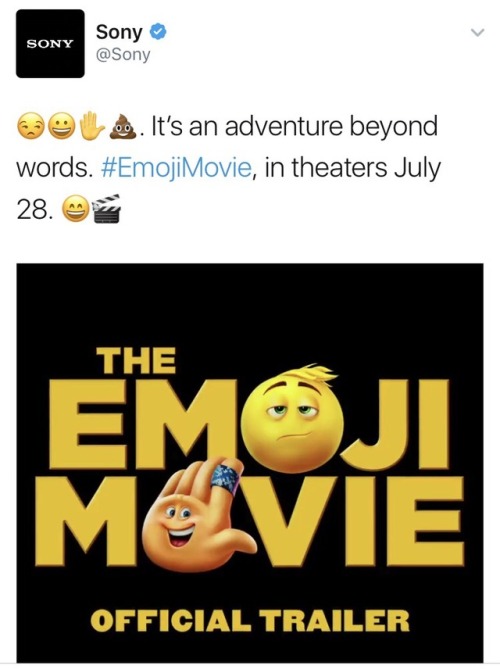The height and width of the screenshot is (669, 500).
Task: Click the raised hand emoji
Action: coord(91,126)
